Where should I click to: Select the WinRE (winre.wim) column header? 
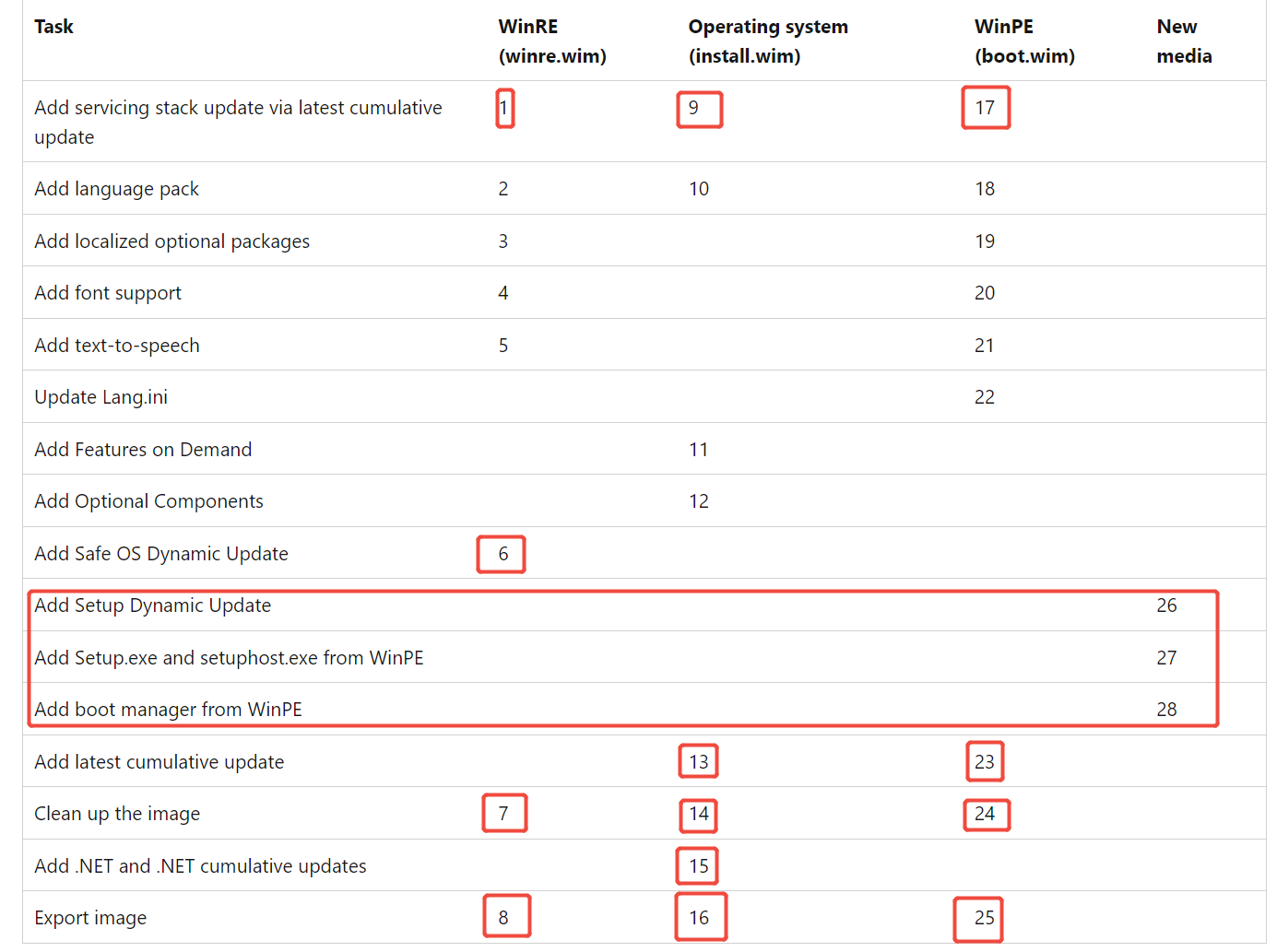click(552, 41)
